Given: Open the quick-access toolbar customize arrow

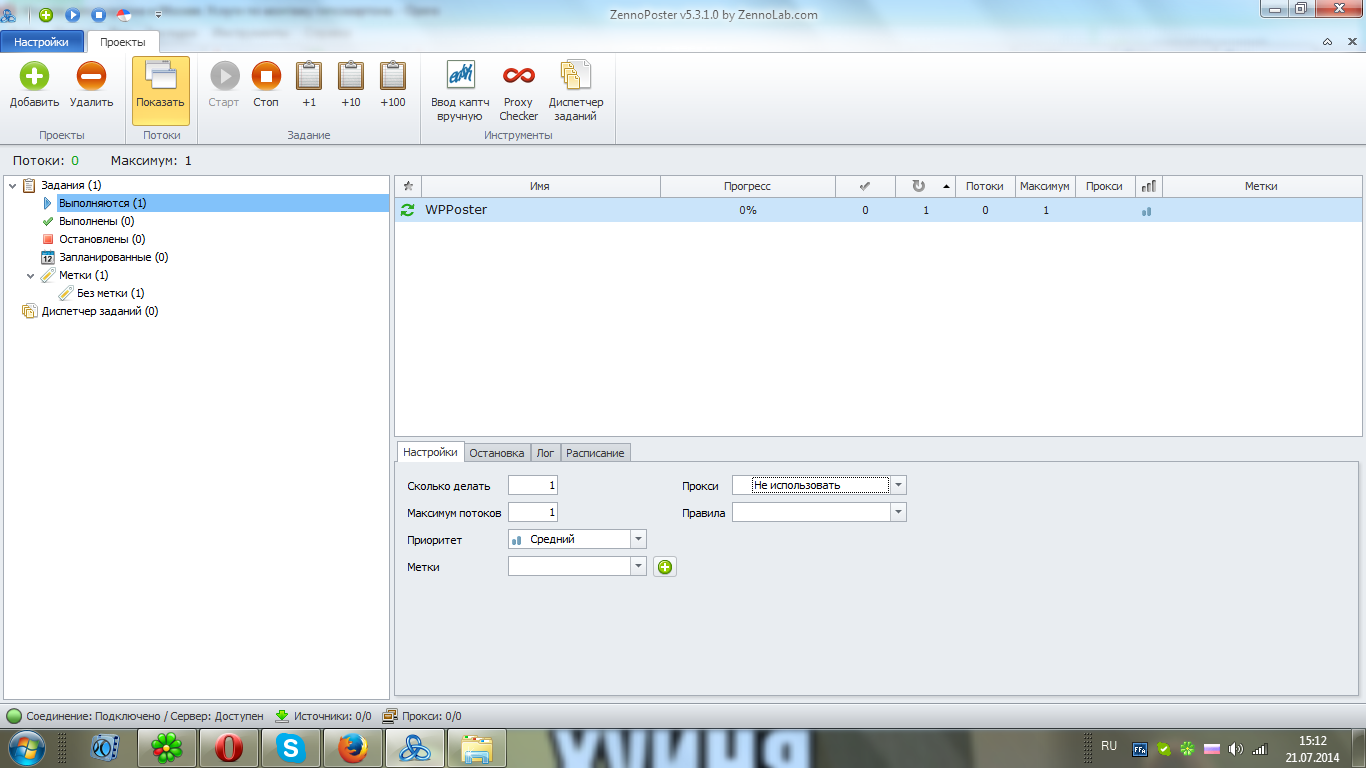Looking at the screenshot, I should click(x=158, y=15).
